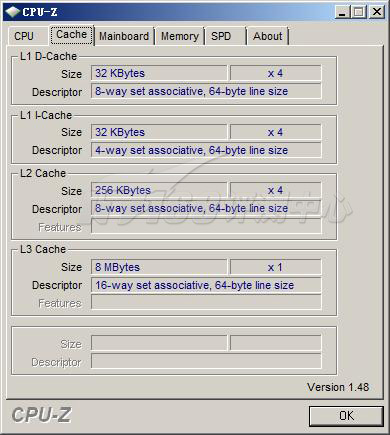Click the L3 Cache x 1 count field
Screen dimensions: 390x435
276,267
